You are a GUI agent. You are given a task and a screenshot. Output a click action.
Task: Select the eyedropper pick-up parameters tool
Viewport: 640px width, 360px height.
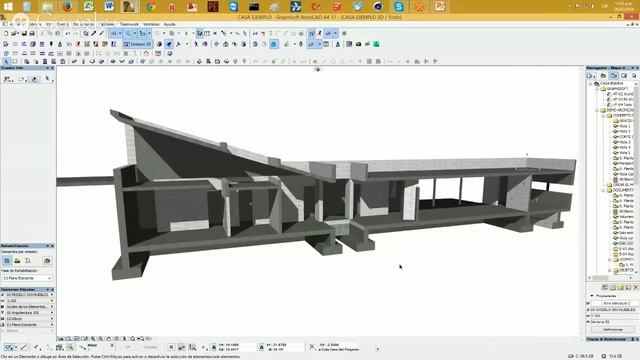[93, 33]
